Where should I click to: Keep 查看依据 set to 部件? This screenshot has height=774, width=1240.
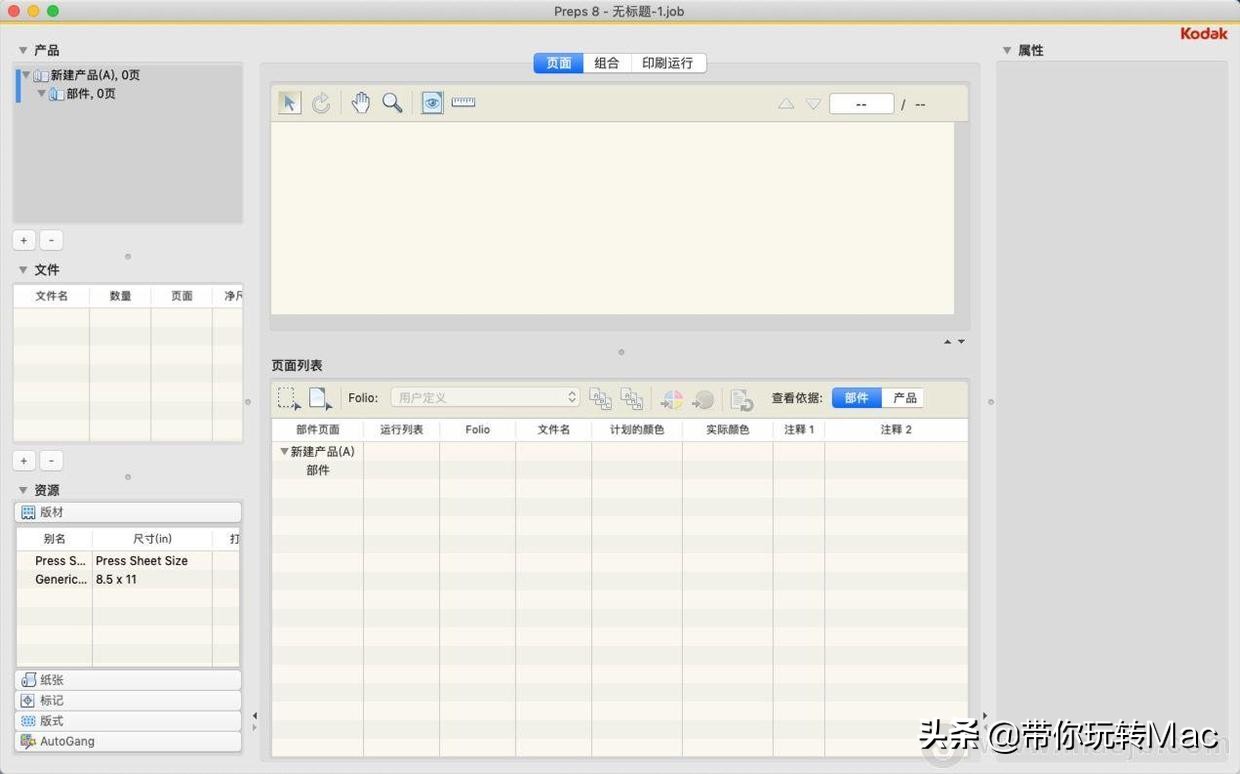pos(855,397)
